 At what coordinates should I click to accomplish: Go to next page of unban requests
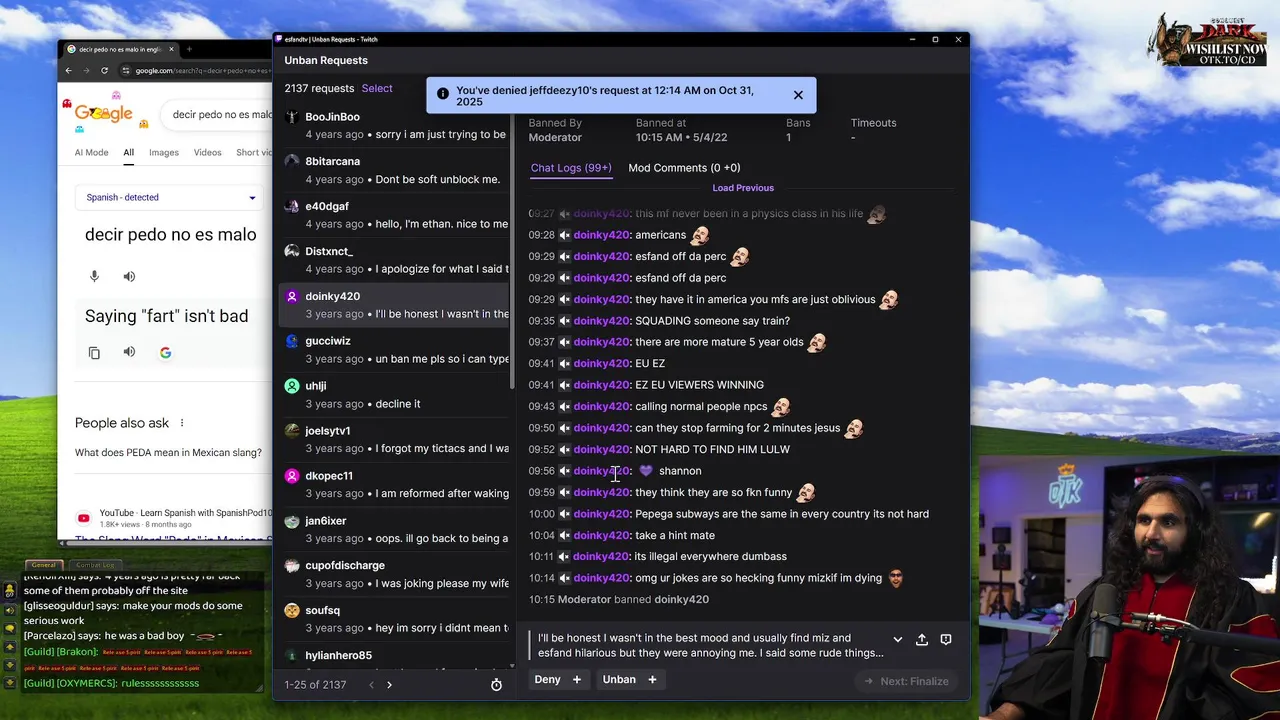(x=389, y=685)
